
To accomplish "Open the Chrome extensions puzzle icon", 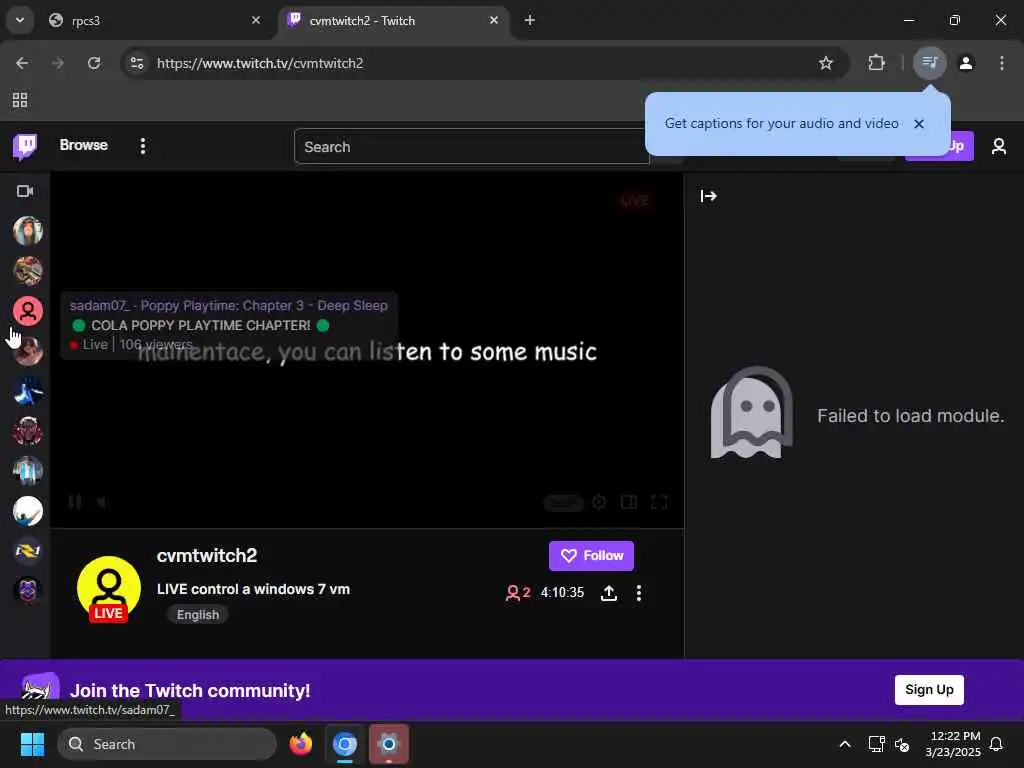I will [876, 63].
